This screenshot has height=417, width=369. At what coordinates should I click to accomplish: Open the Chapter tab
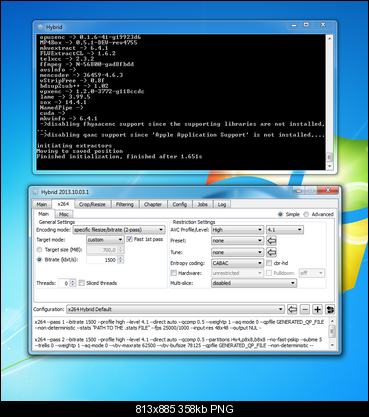coord(153,204)
